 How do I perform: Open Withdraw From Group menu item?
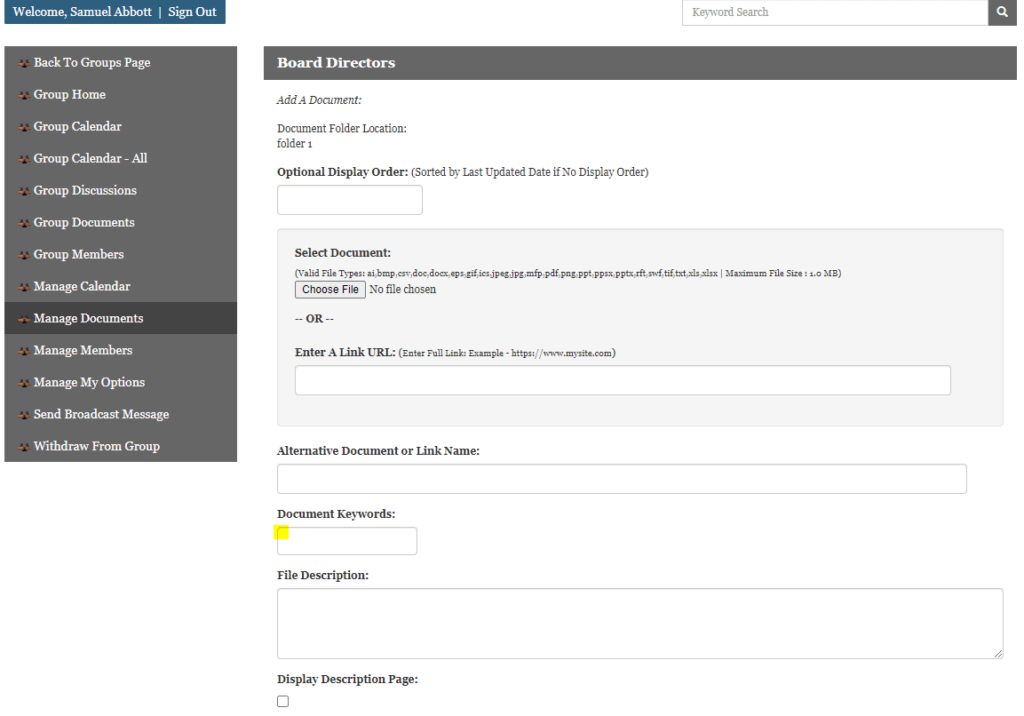pos(96,446)
